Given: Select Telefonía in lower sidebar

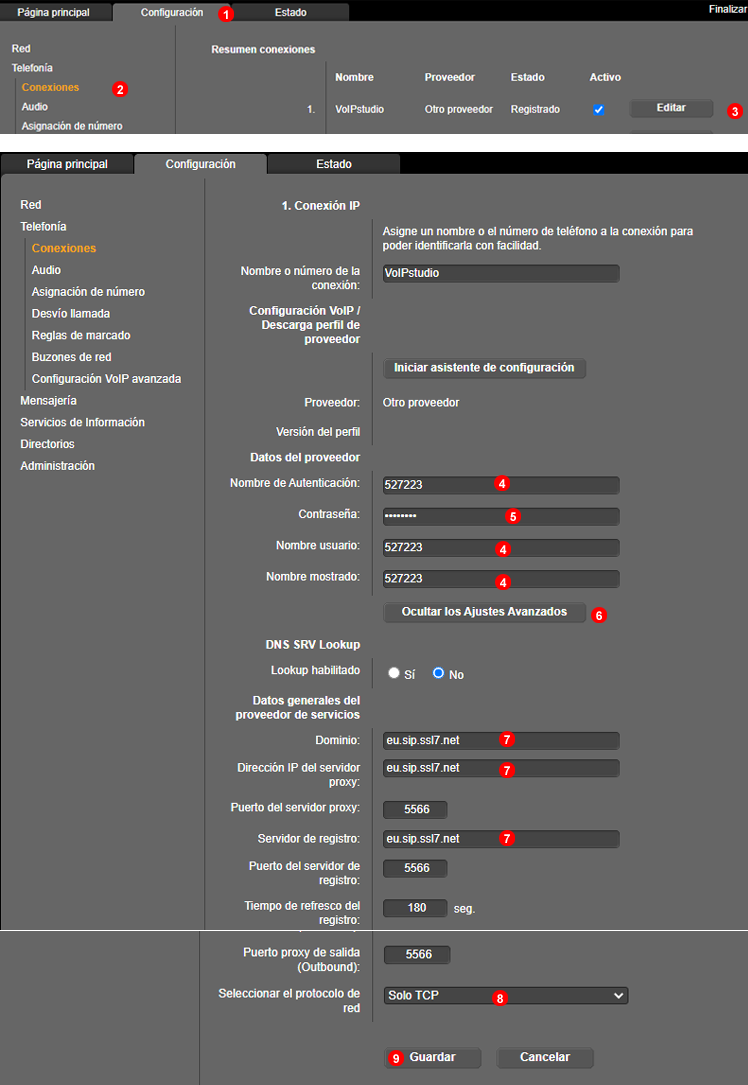Looking at the screenshot, I should 44,226.
